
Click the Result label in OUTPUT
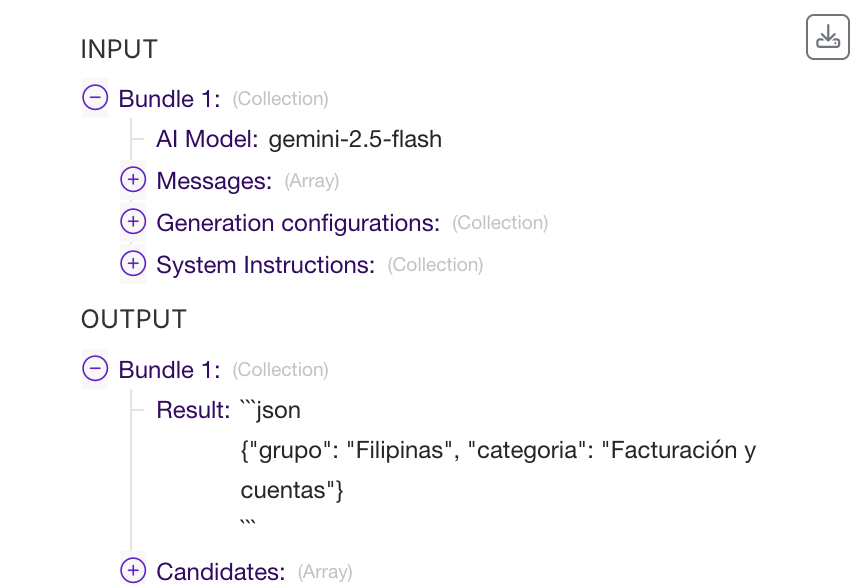click(x=194, y=410)
